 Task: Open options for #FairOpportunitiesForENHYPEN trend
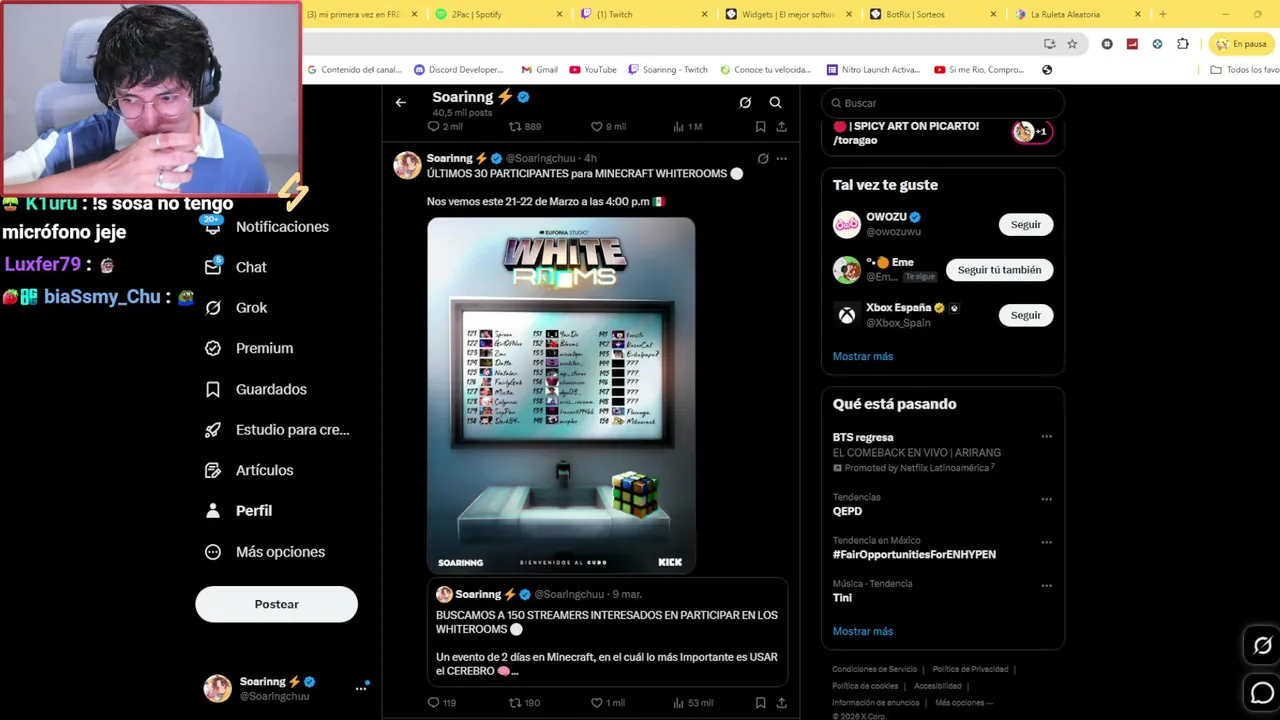pos(1046,542)
